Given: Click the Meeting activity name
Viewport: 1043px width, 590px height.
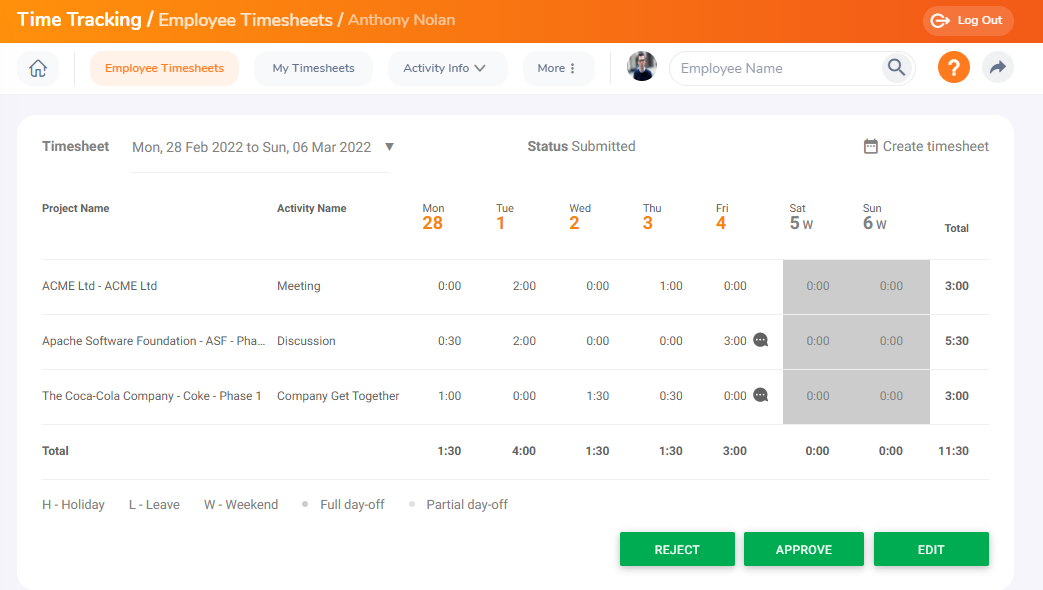Looking at the screenshot, I should (x=299, y=286).
